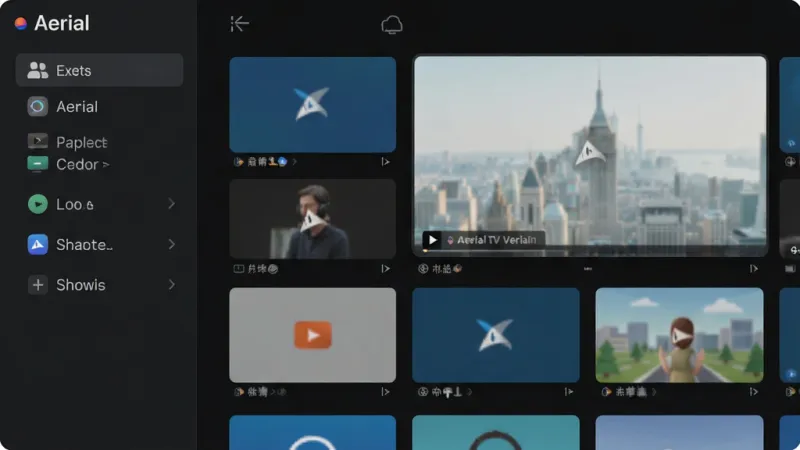800x450 pixels.
Task: Click the play-next icon under the cartoon woman thumbnail
Action: coord(754,392)
